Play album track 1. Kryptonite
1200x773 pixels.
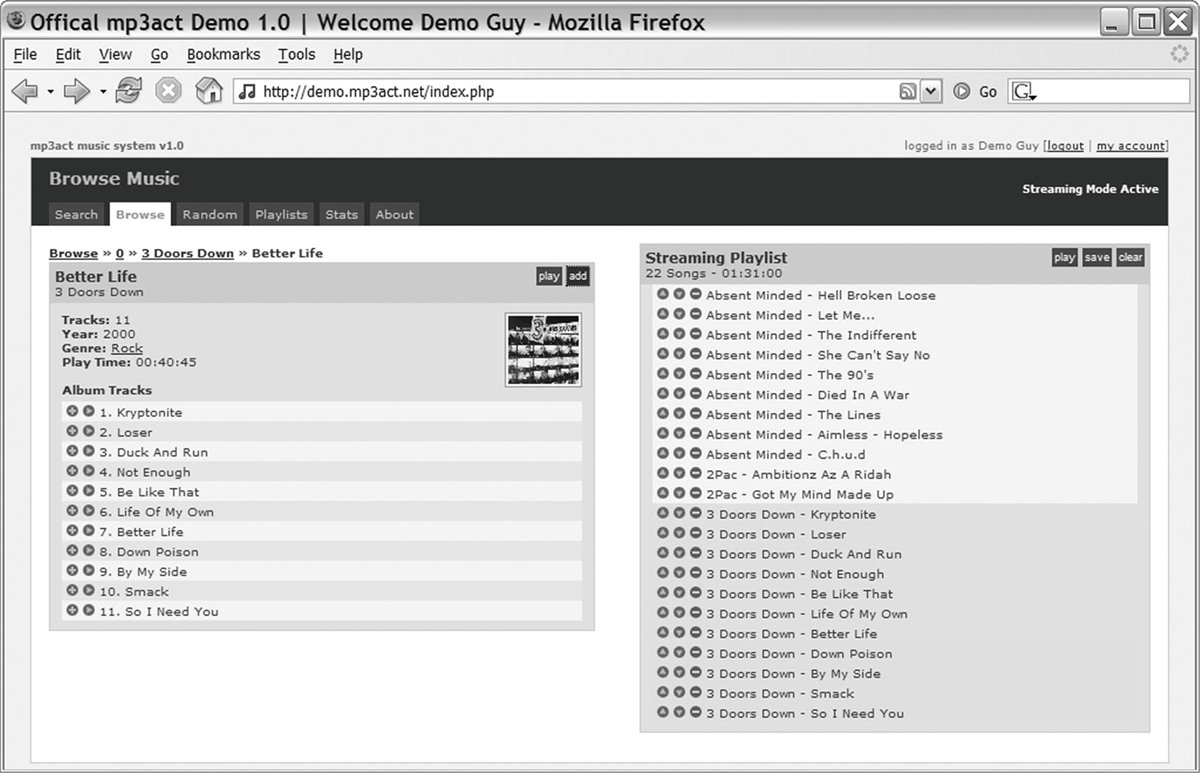tap(88, 411)
